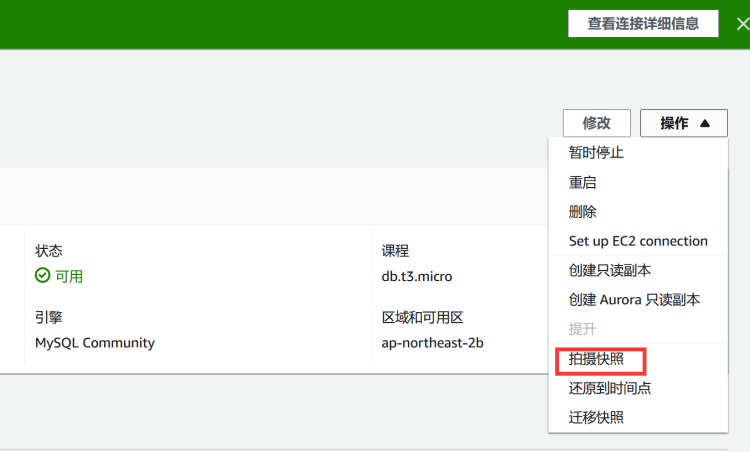Select 迁移快照 at the menu bottom
Viewport: 750px width, 452px height.
596,417
